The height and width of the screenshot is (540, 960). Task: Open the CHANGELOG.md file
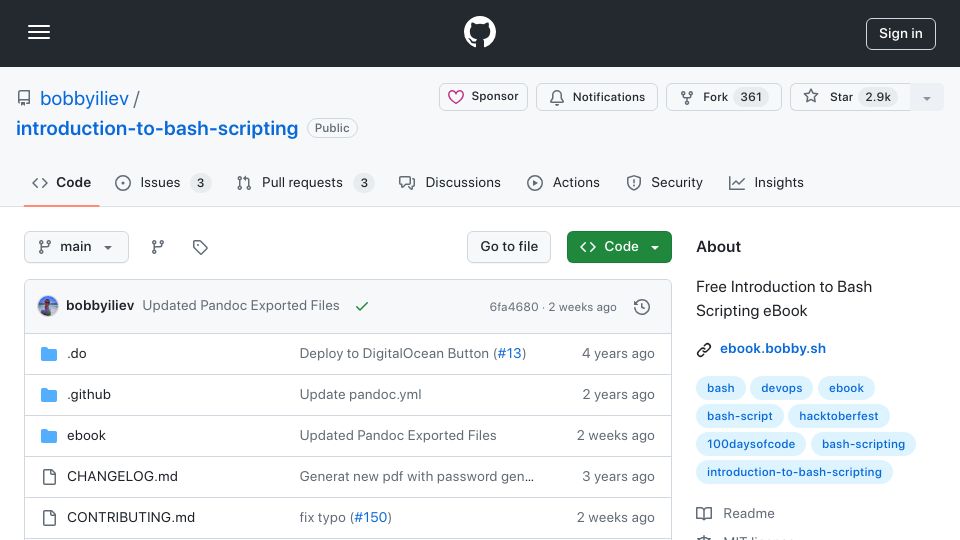122,476
